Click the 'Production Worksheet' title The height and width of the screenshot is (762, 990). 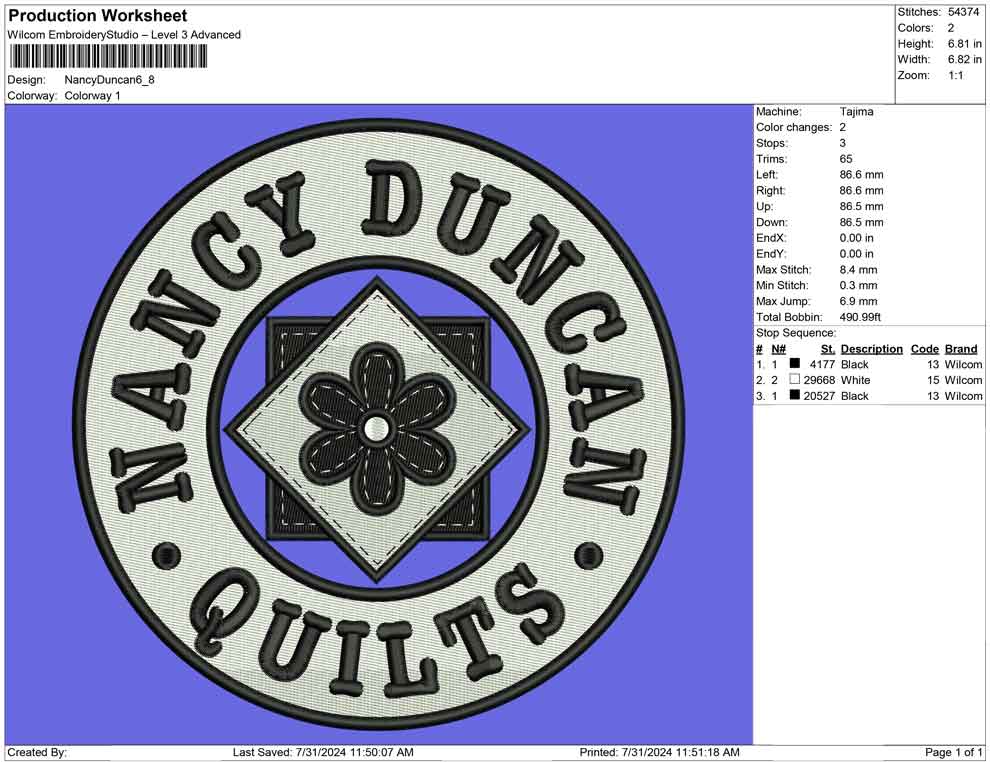point(98,16)
